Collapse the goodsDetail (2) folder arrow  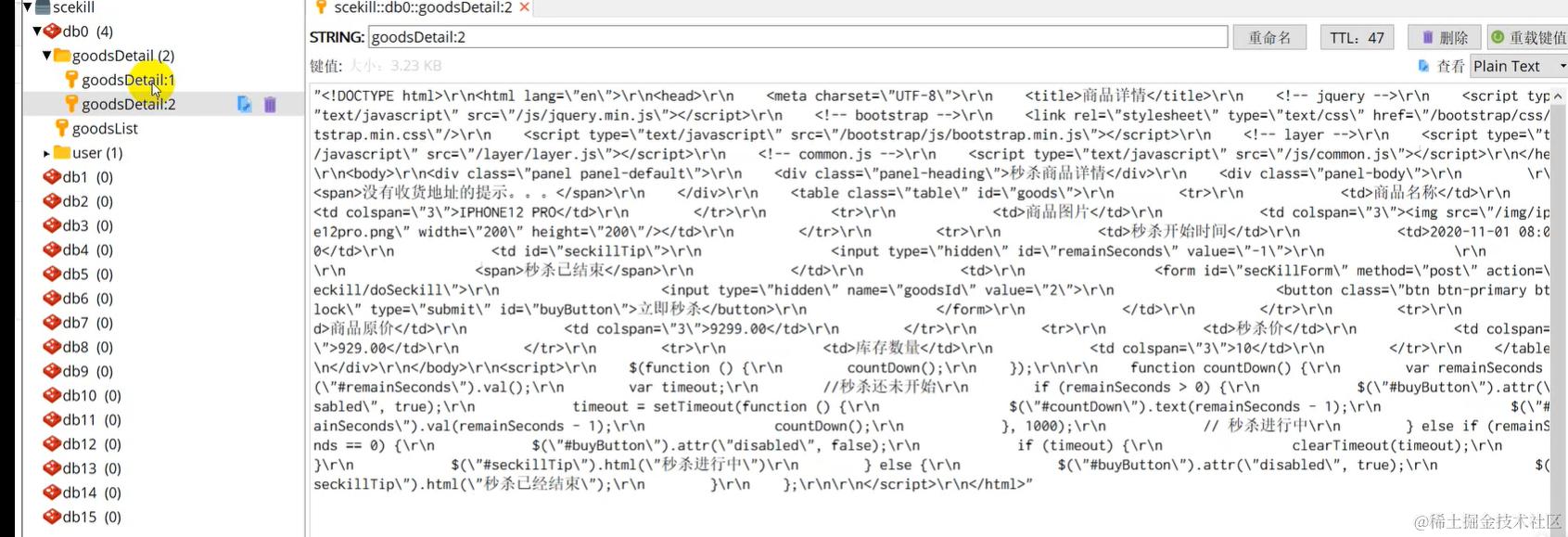(46, 56)
